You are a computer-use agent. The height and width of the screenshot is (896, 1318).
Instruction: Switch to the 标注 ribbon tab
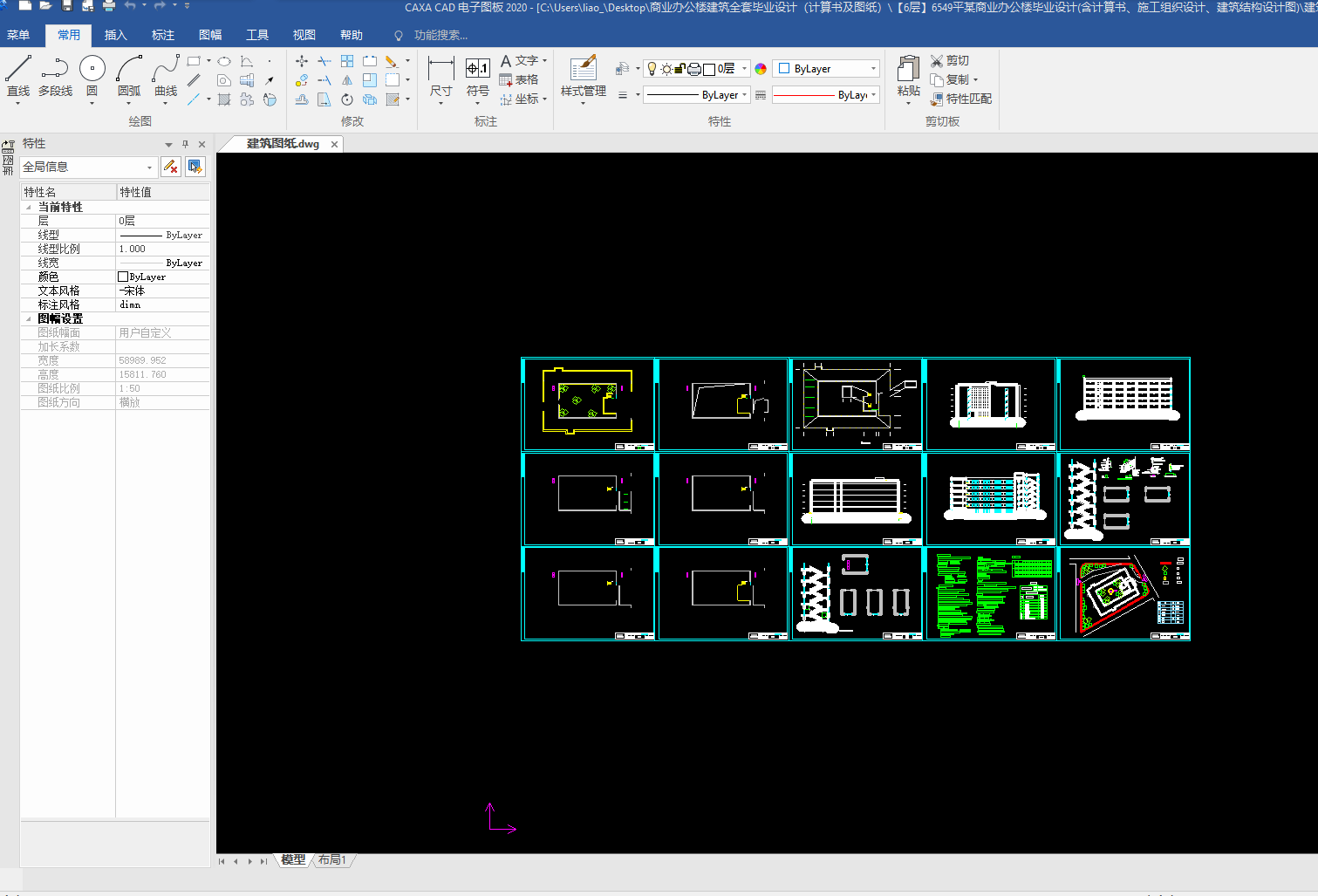tap(163, 35)
